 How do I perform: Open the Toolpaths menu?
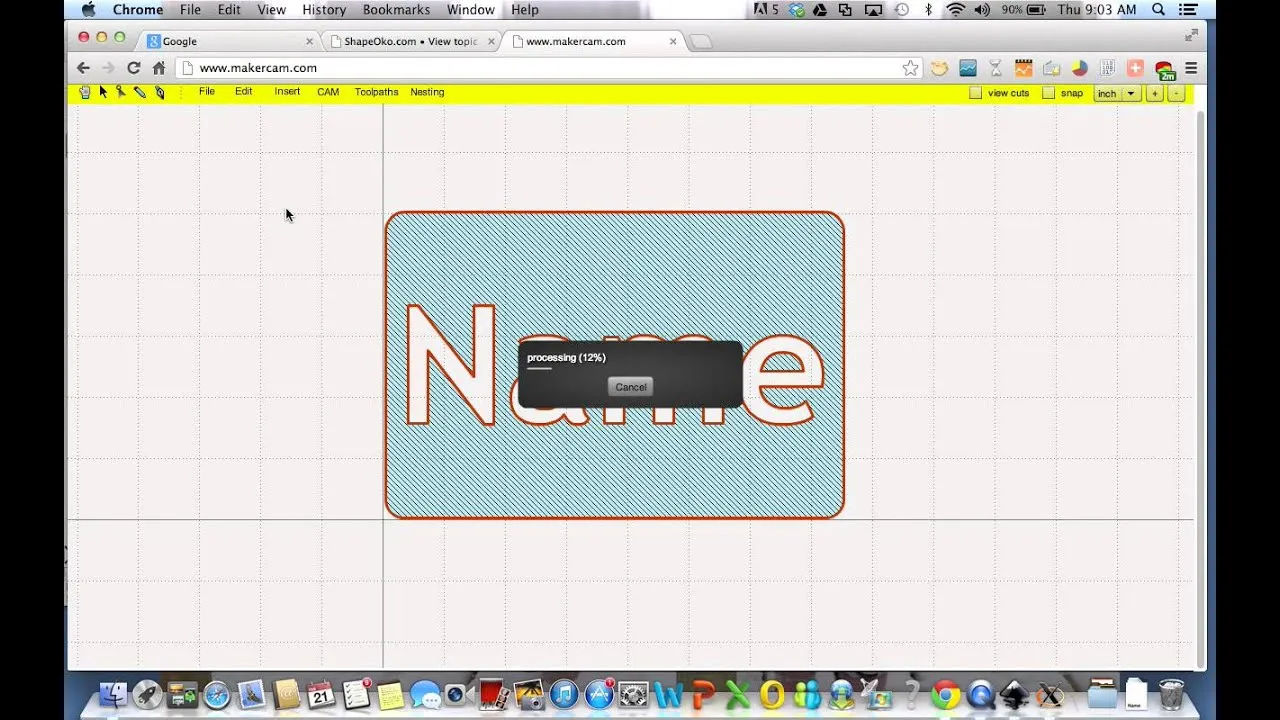[x=376, y=91]
